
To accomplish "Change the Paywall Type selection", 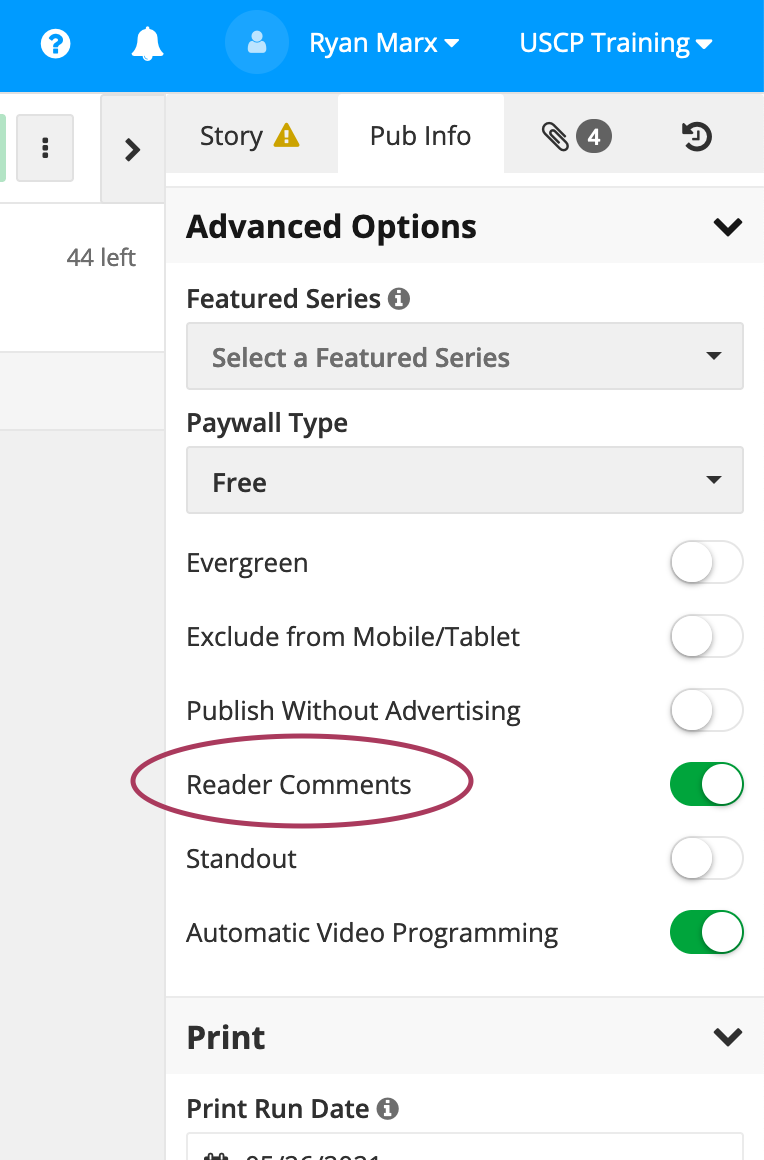I will point(464,480).
